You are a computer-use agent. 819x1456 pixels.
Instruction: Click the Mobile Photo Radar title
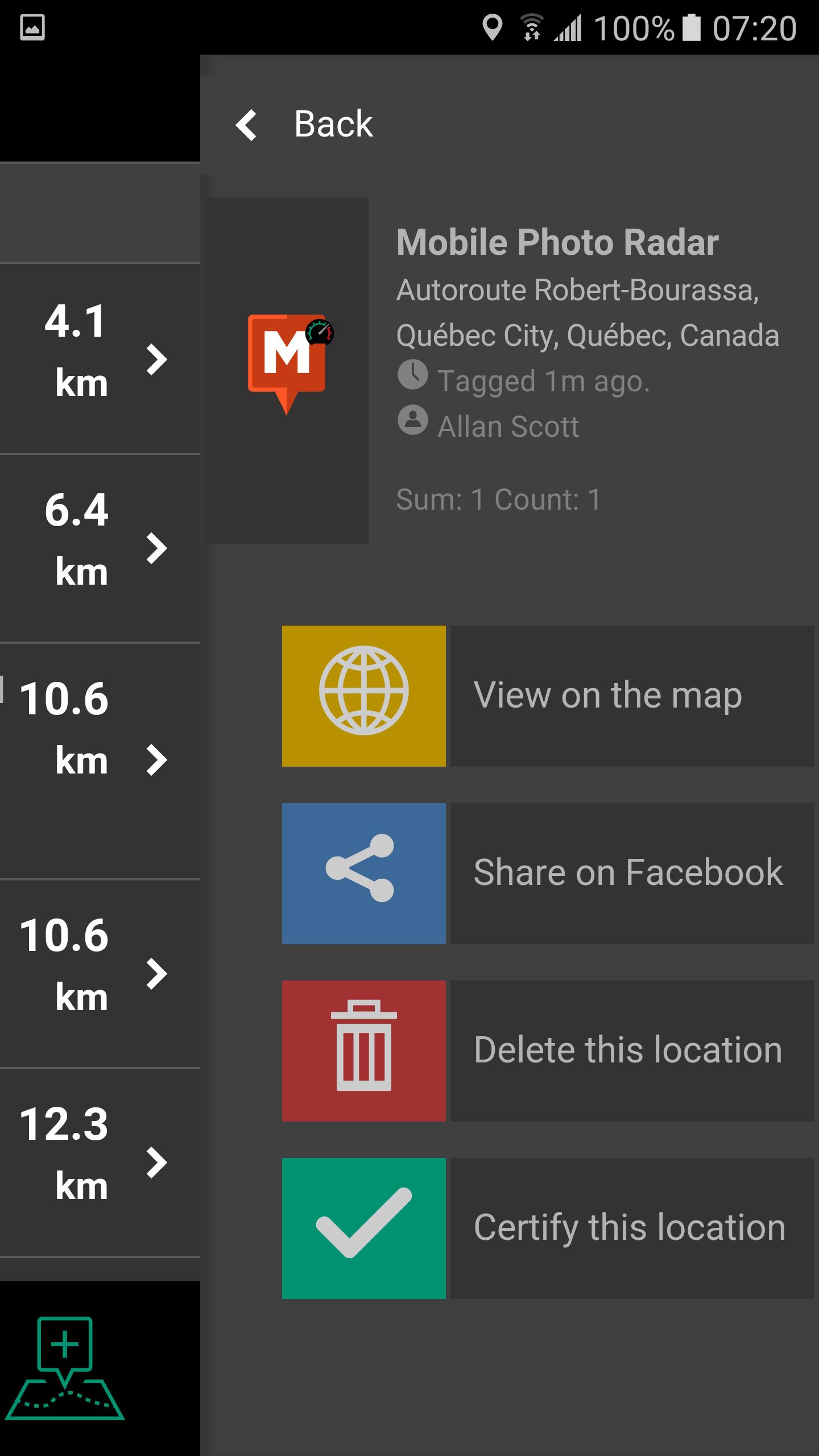(557, 243)
